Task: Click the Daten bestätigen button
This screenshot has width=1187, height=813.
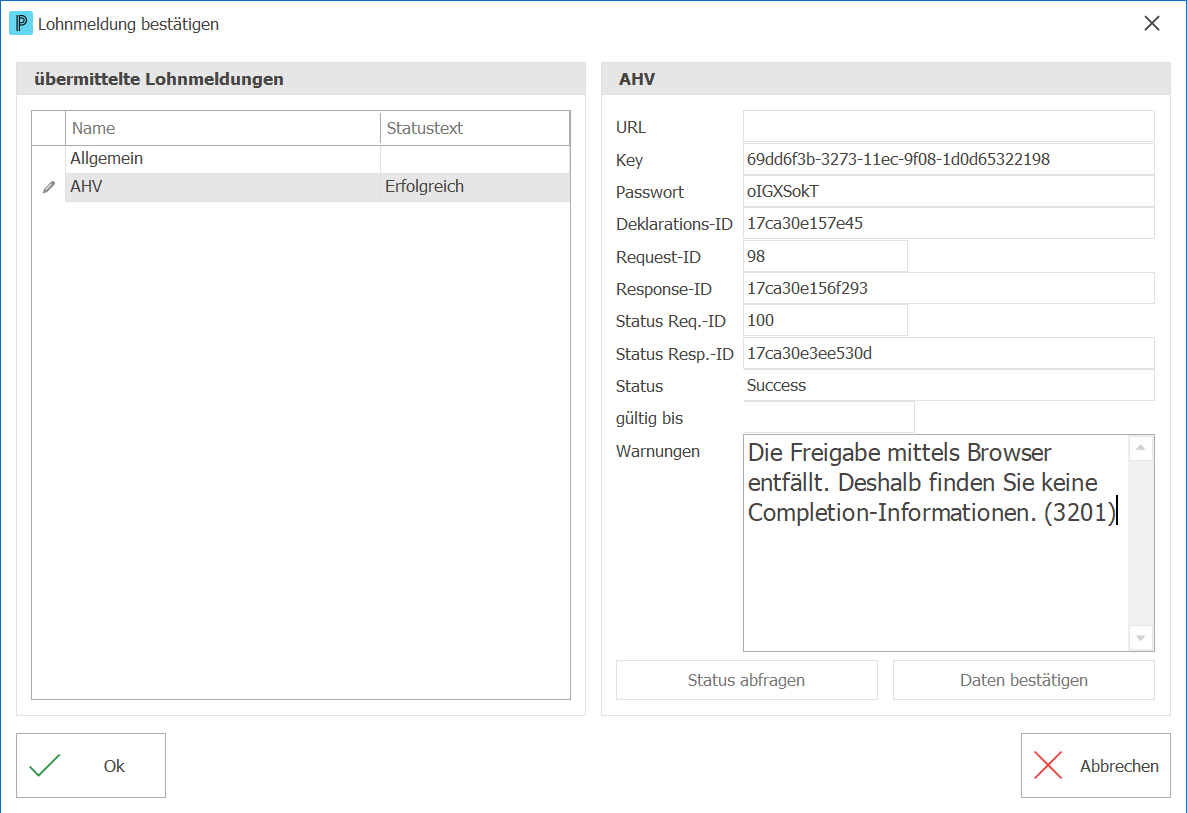Action: (x=1023, y=680)
